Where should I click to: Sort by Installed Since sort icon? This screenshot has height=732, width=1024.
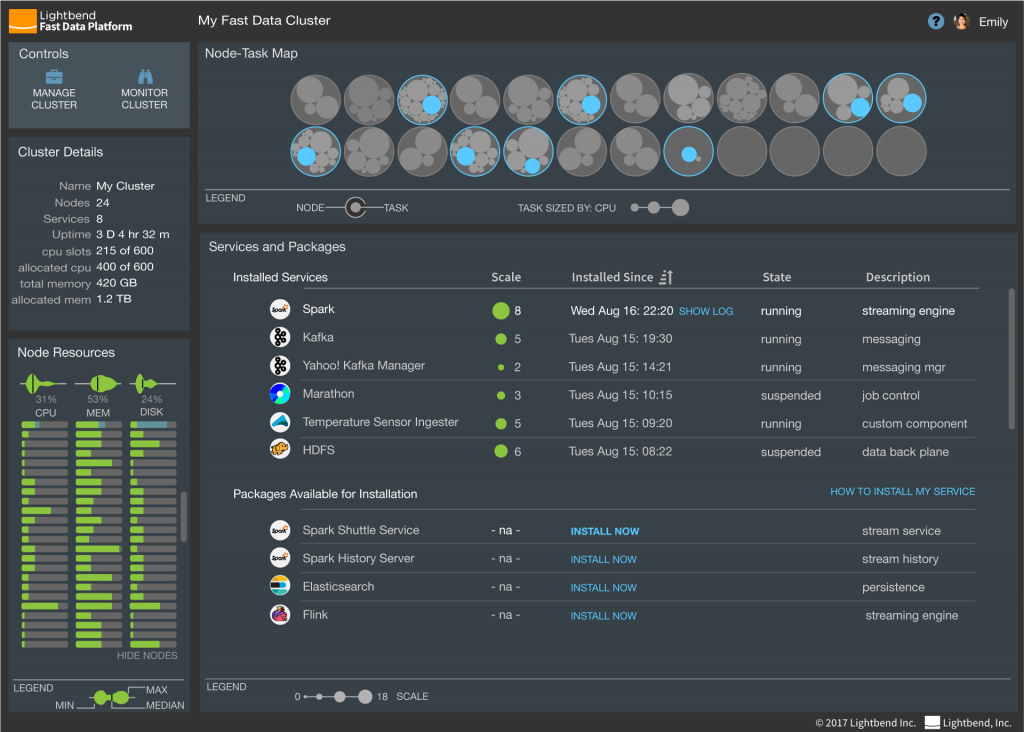[666, 278]
